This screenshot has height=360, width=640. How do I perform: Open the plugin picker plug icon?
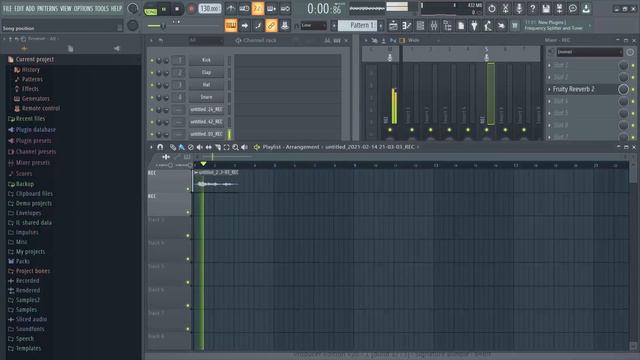point(474,26)
